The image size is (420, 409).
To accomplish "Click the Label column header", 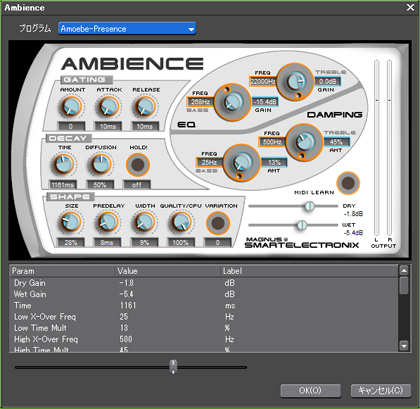I will (x=309, y=271).
